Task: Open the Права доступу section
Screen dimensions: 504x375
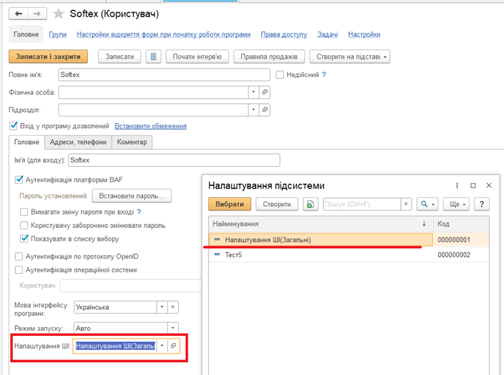Action: (x=284, y=34)
